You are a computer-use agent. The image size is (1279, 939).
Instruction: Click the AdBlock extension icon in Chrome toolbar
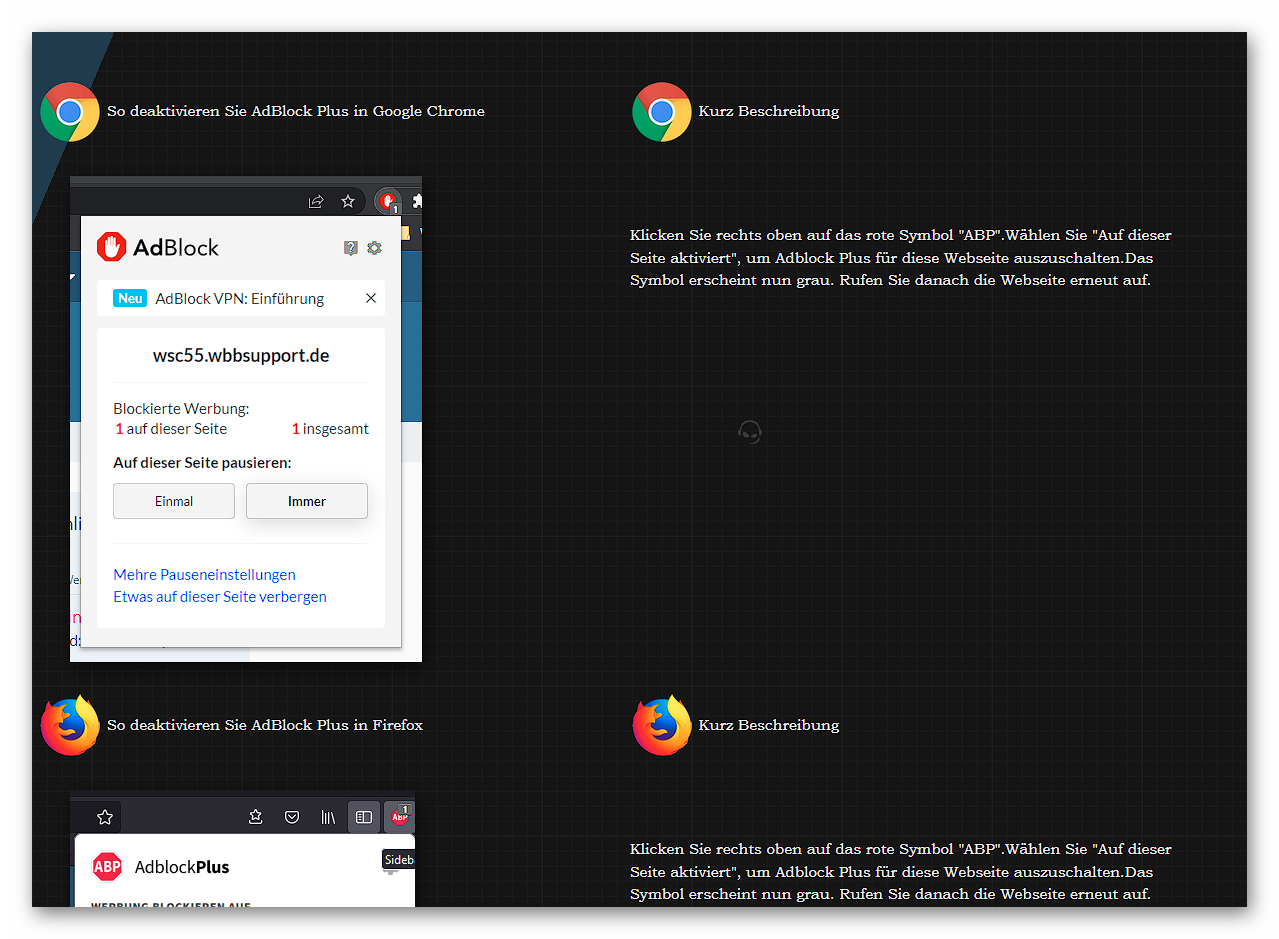(x=388, y=201)
